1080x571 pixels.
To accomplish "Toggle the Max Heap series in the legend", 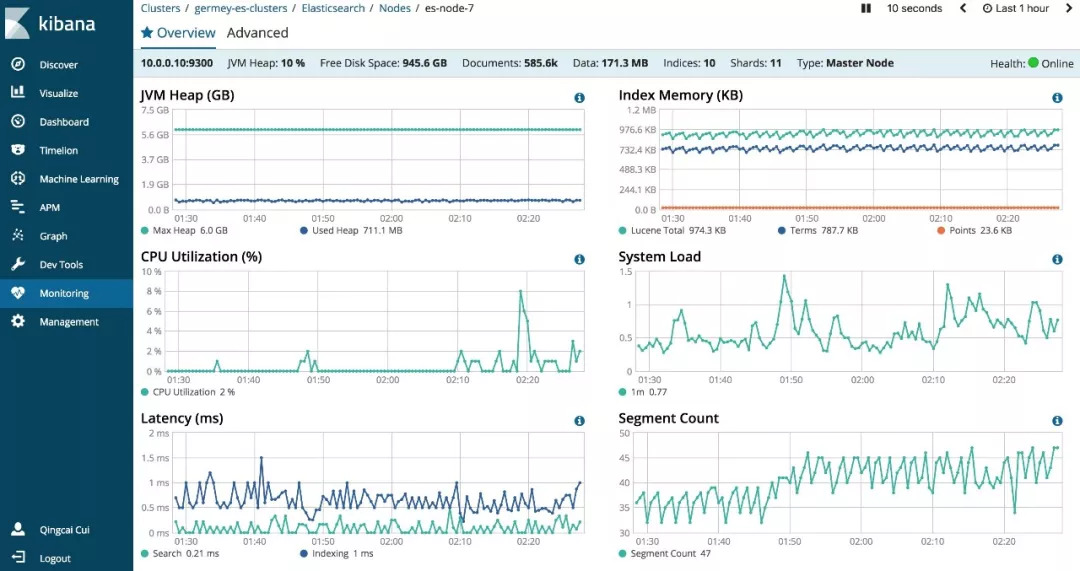I will 184,230.
